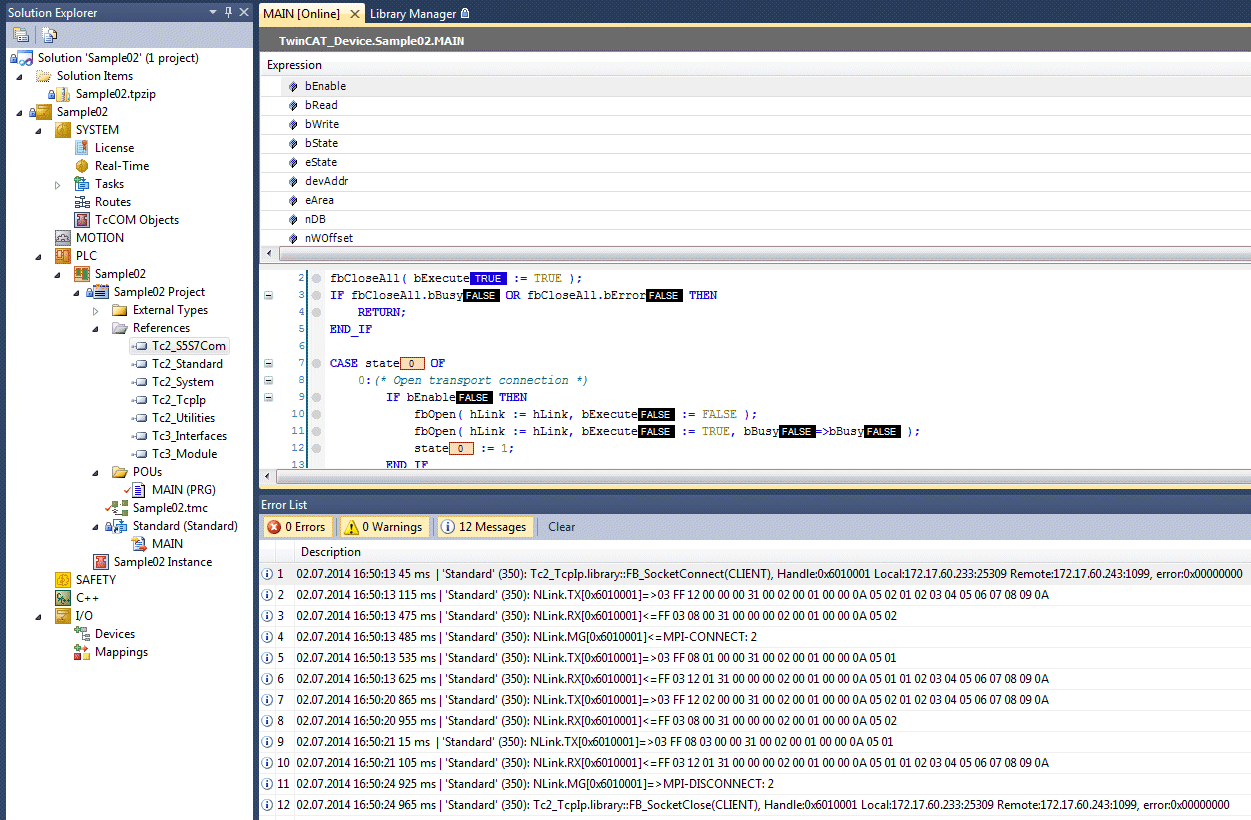Toggle auto-hide pin on Solution Explorer

tap(227, 12)
